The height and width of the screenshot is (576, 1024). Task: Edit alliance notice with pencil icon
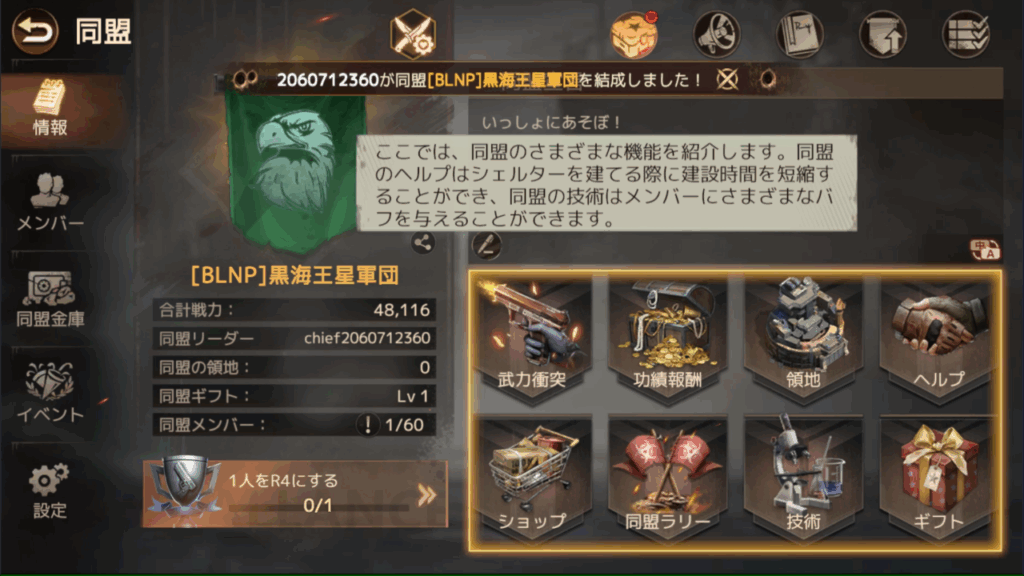[x=487, y=246]
